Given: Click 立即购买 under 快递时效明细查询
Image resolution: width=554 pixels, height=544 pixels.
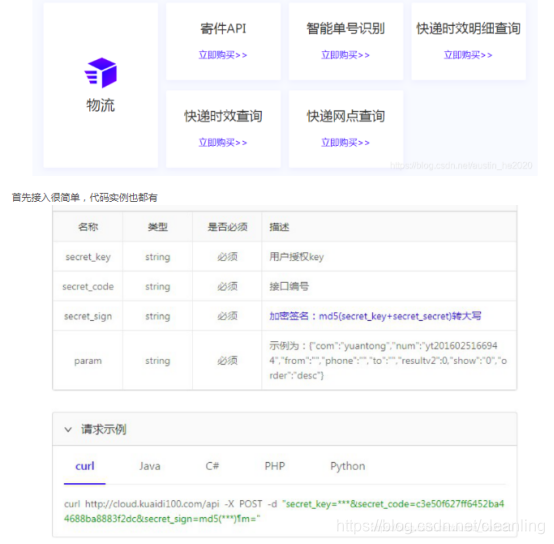Looking at the screenshot, I should click(x=468, y=55).
